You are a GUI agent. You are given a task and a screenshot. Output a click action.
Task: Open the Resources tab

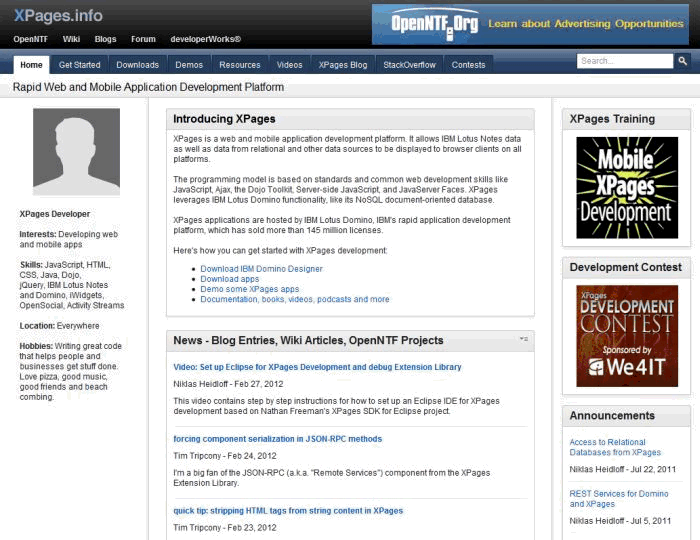240,65
